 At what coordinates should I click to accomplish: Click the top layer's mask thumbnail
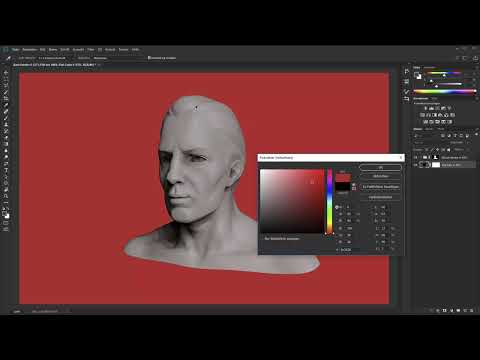click(x=435, y=157)
